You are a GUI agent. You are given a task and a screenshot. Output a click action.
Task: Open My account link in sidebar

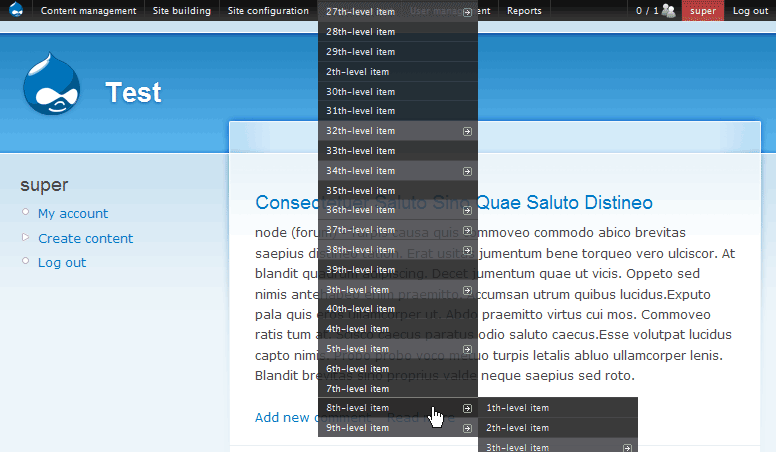click(73, 213)
